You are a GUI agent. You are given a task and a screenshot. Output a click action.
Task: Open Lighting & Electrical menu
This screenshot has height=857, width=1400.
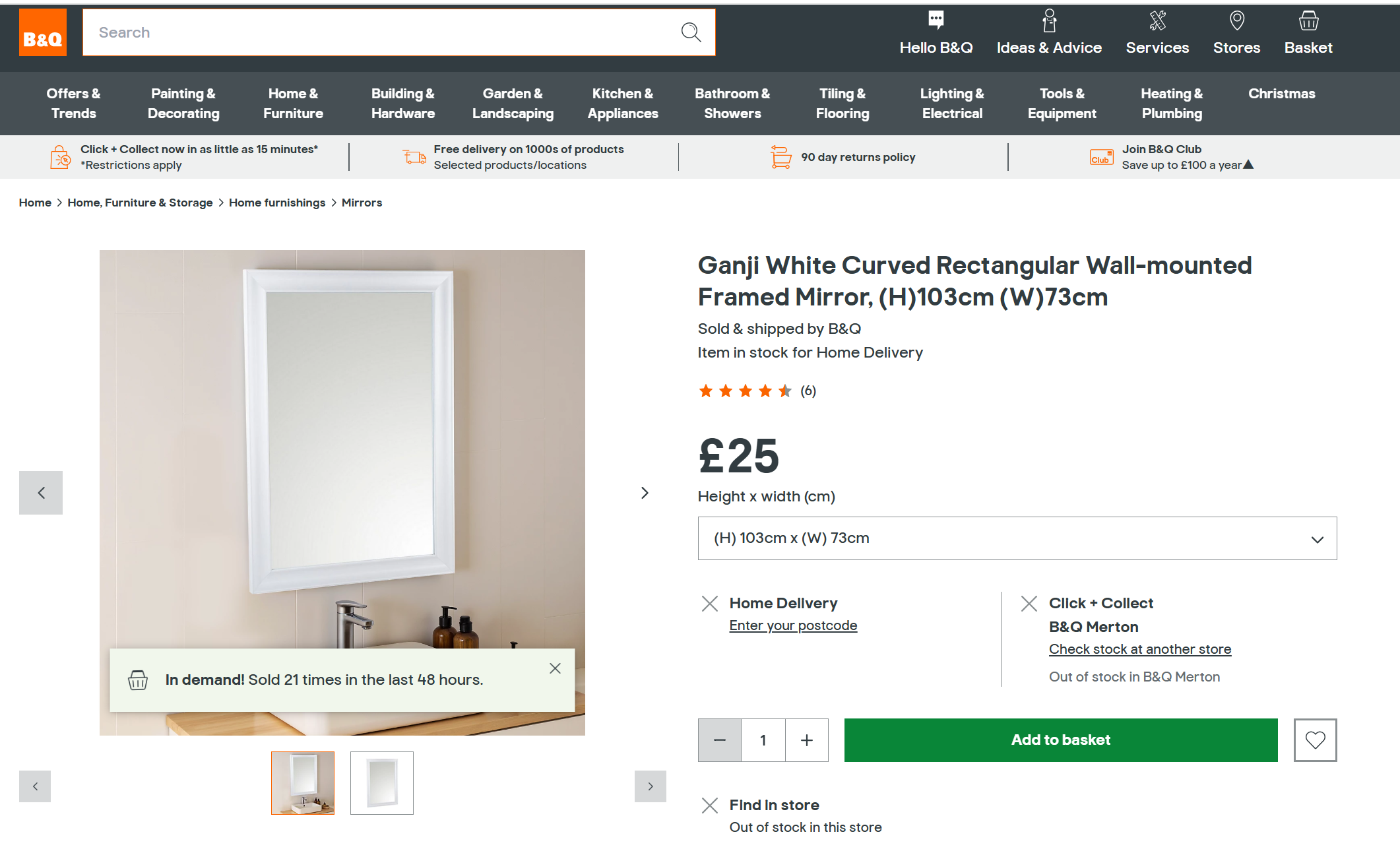(x=951, y=104)
